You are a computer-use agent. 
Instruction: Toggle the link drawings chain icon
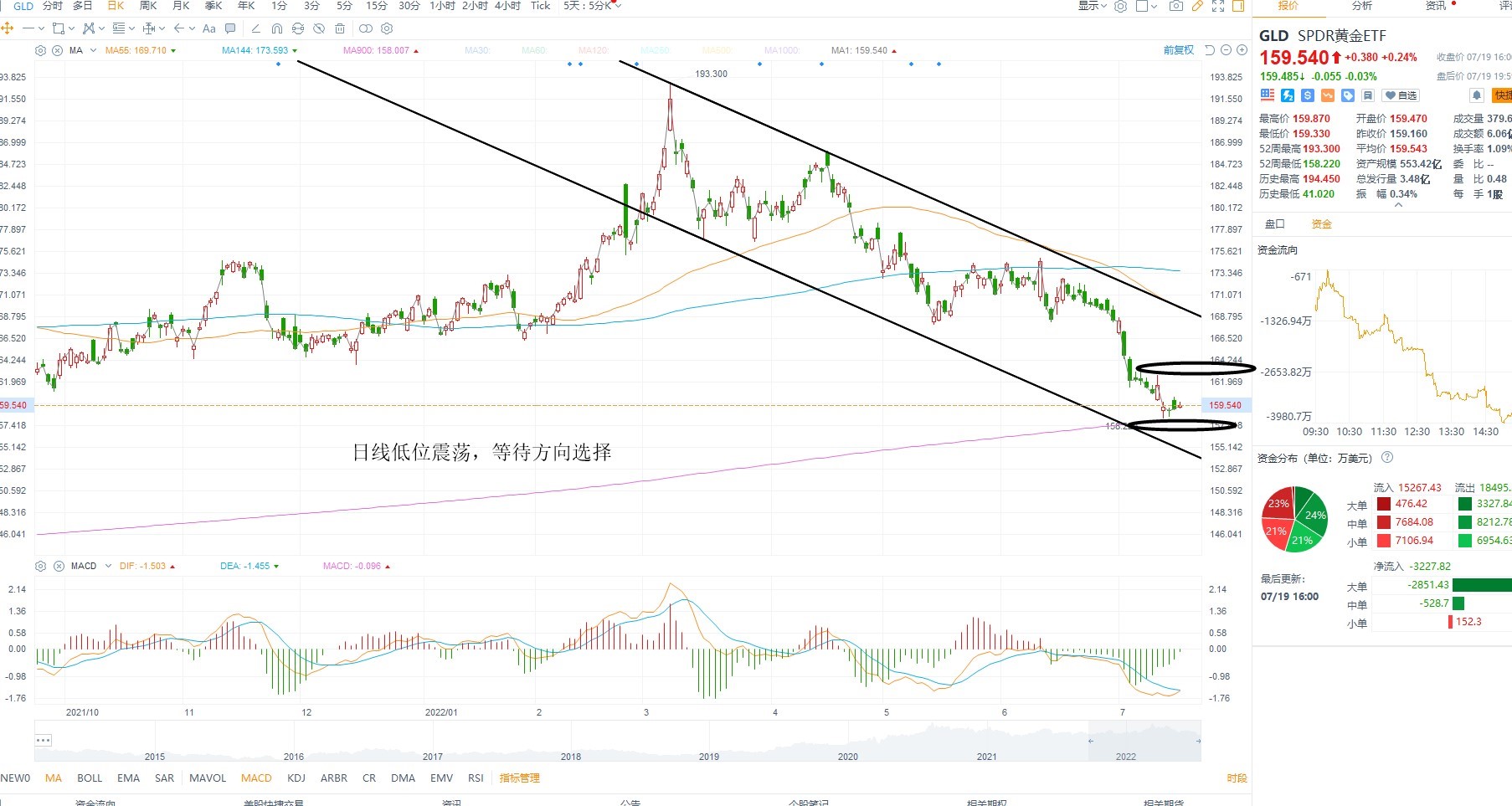(366, 28)
